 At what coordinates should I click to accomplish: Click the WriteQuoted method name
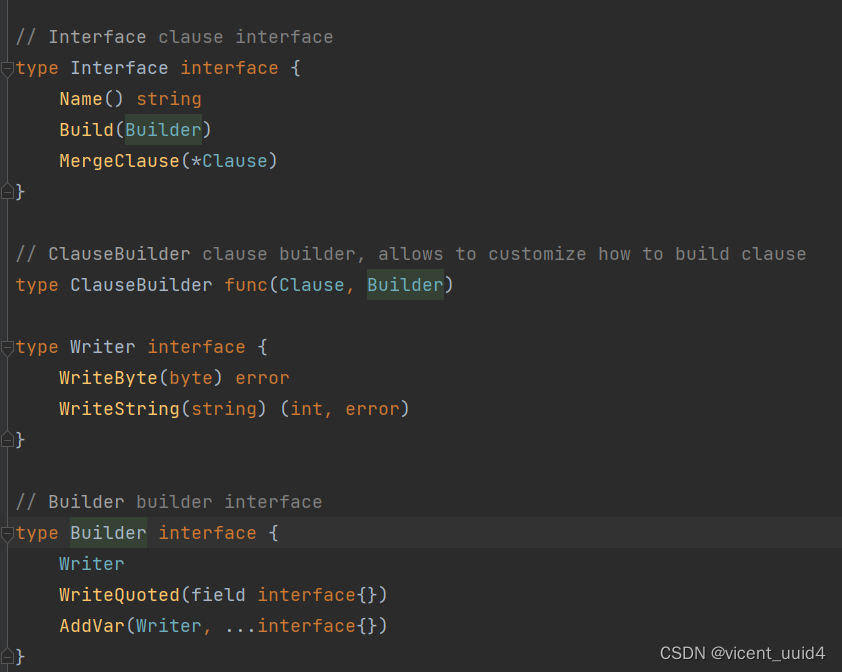click(119, 595)
